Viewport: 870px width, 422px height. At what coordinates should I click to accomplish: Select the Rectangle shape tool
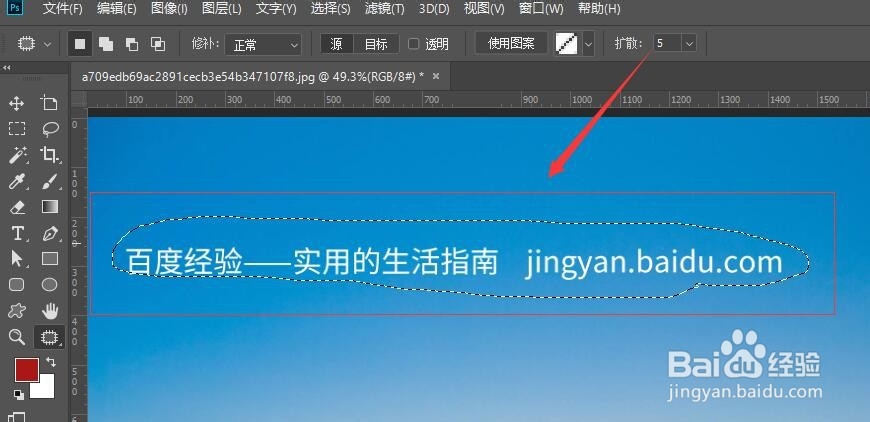click(x=50, y=259)
